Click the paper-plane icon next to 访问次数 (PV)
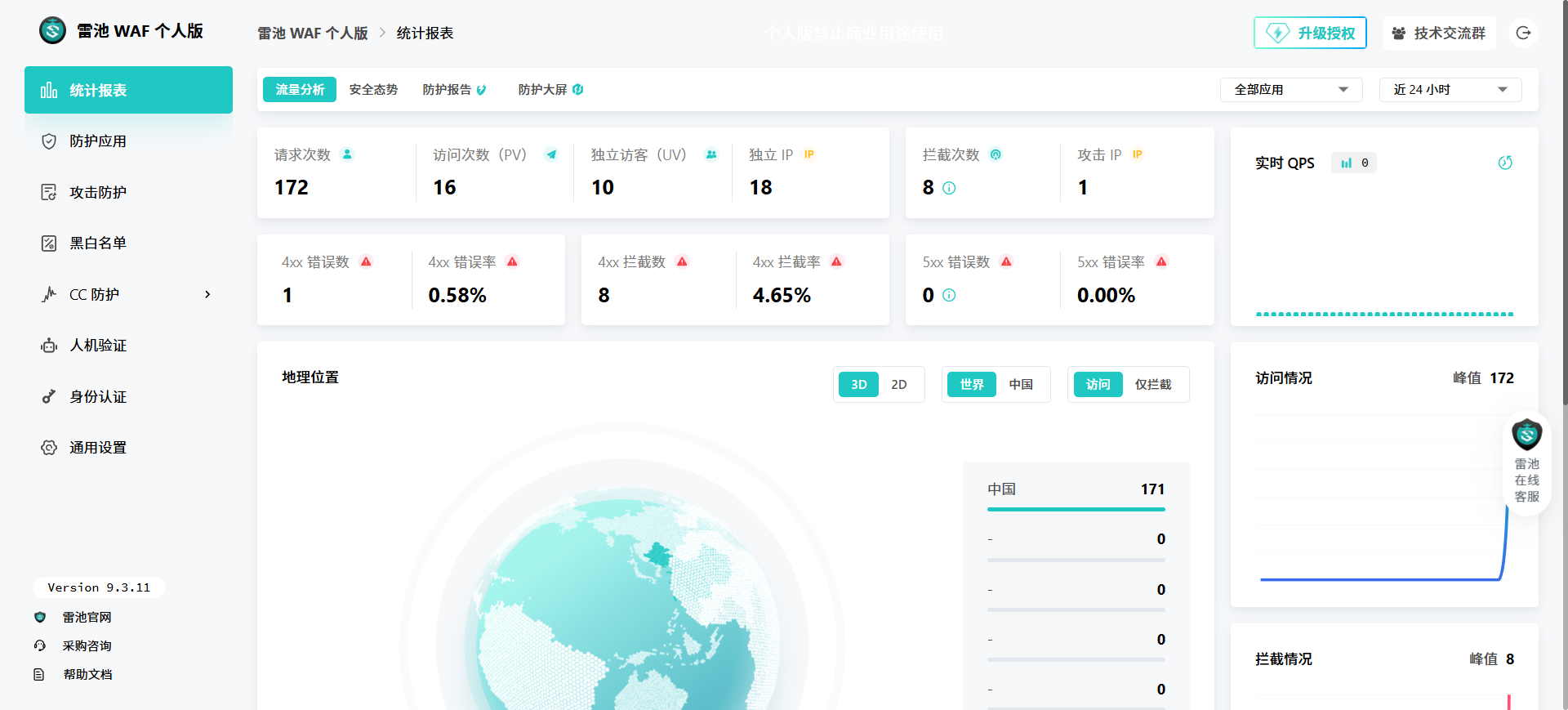 point(551,154)
